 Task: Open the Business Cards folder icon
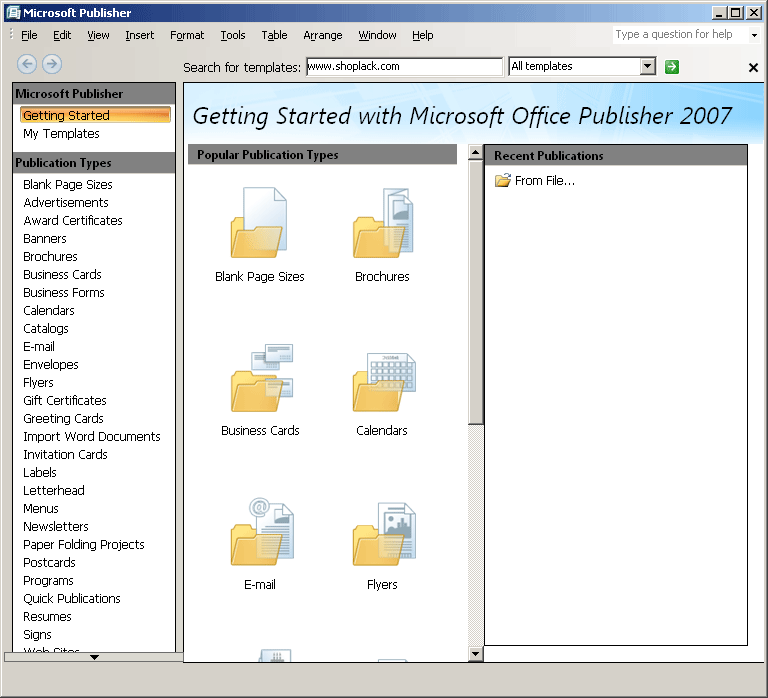pyautogui.click(x=262, y=377)
